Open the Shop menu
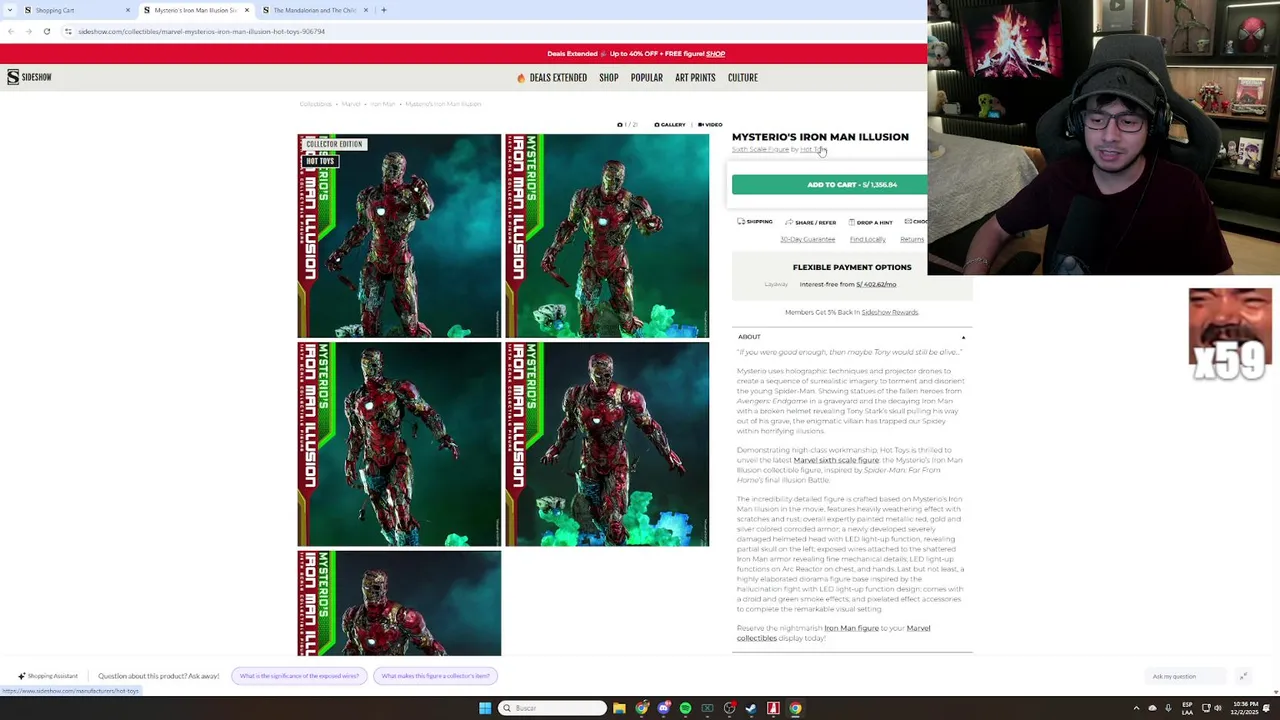The height and width of the screenshot is (720, 1280). (x=609, y=77)
